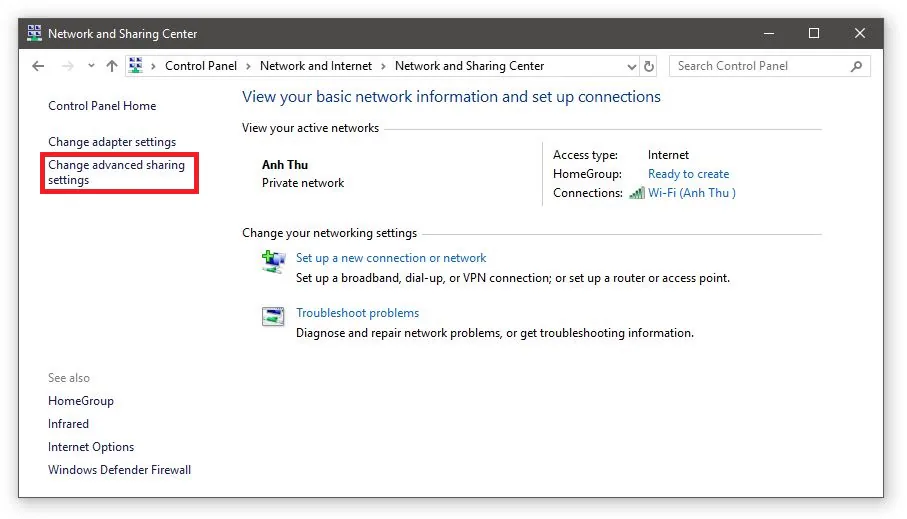Click HomeGroup Ready to create link
Viewport: 907px width, 519px height.
(x=688, y=174)
